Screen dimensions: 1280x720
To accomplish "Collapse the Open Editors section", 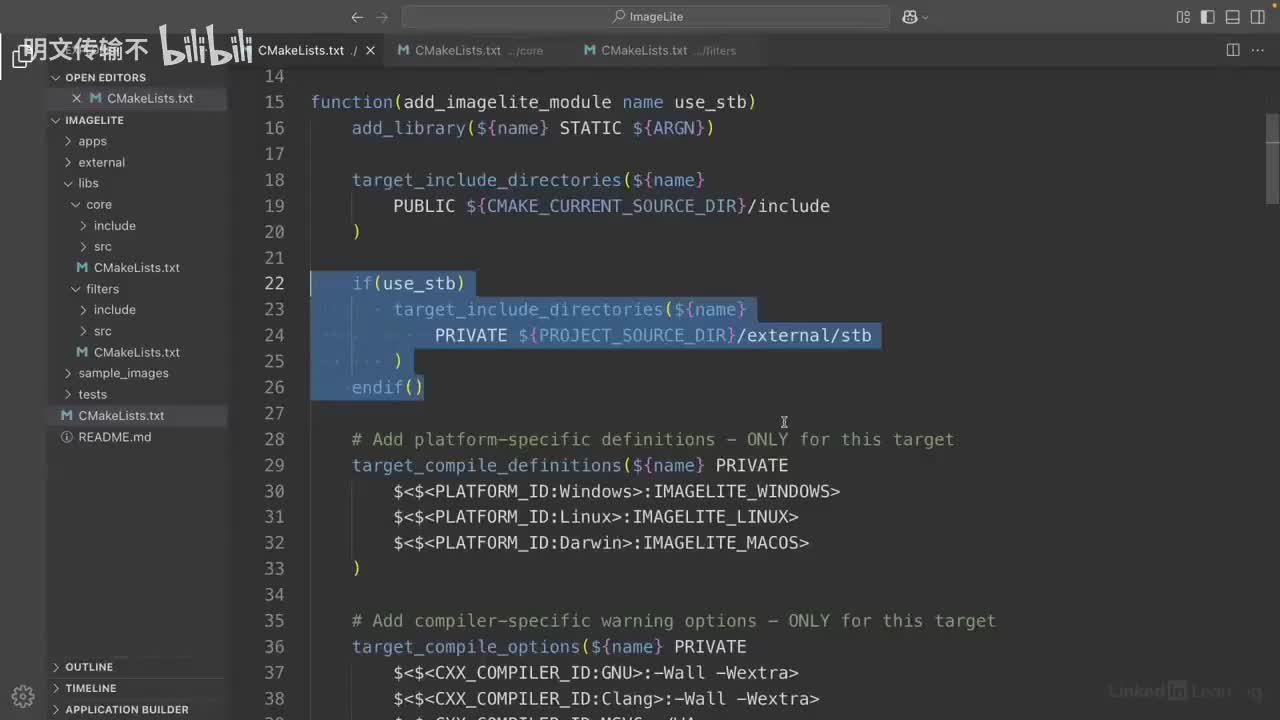I will click(105, 77).
